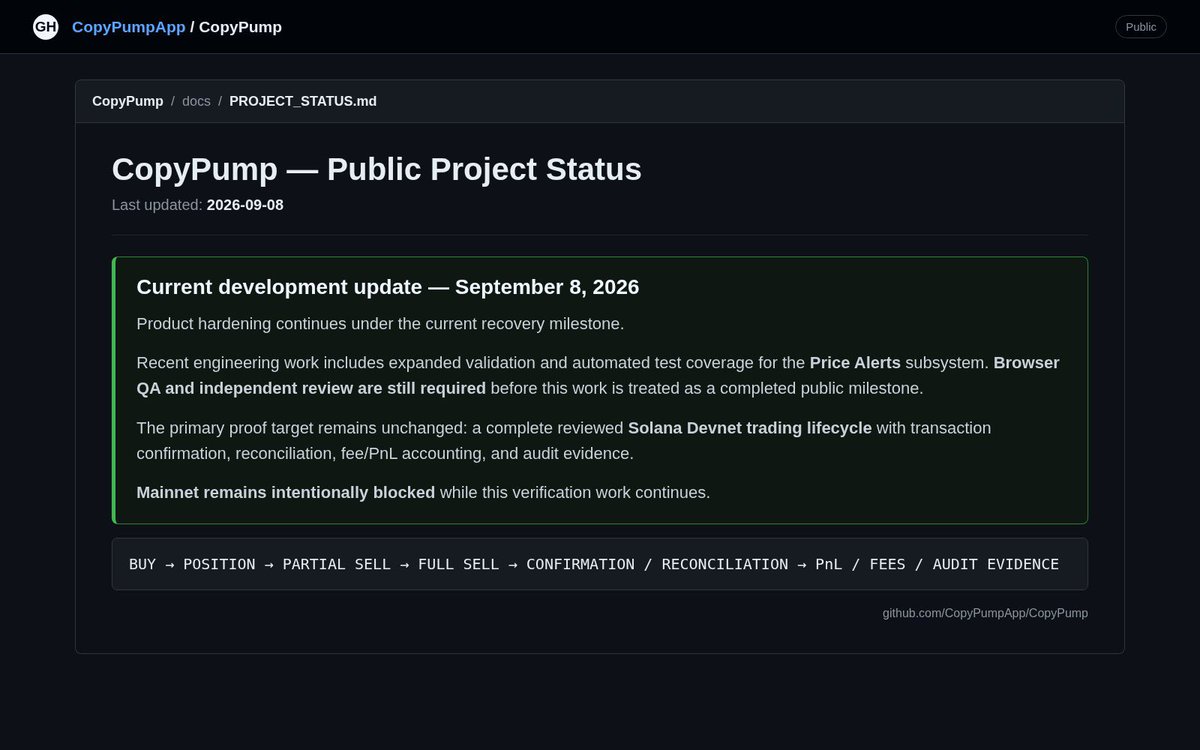Click the Product hardening continues paragraph

click(380, 324)
